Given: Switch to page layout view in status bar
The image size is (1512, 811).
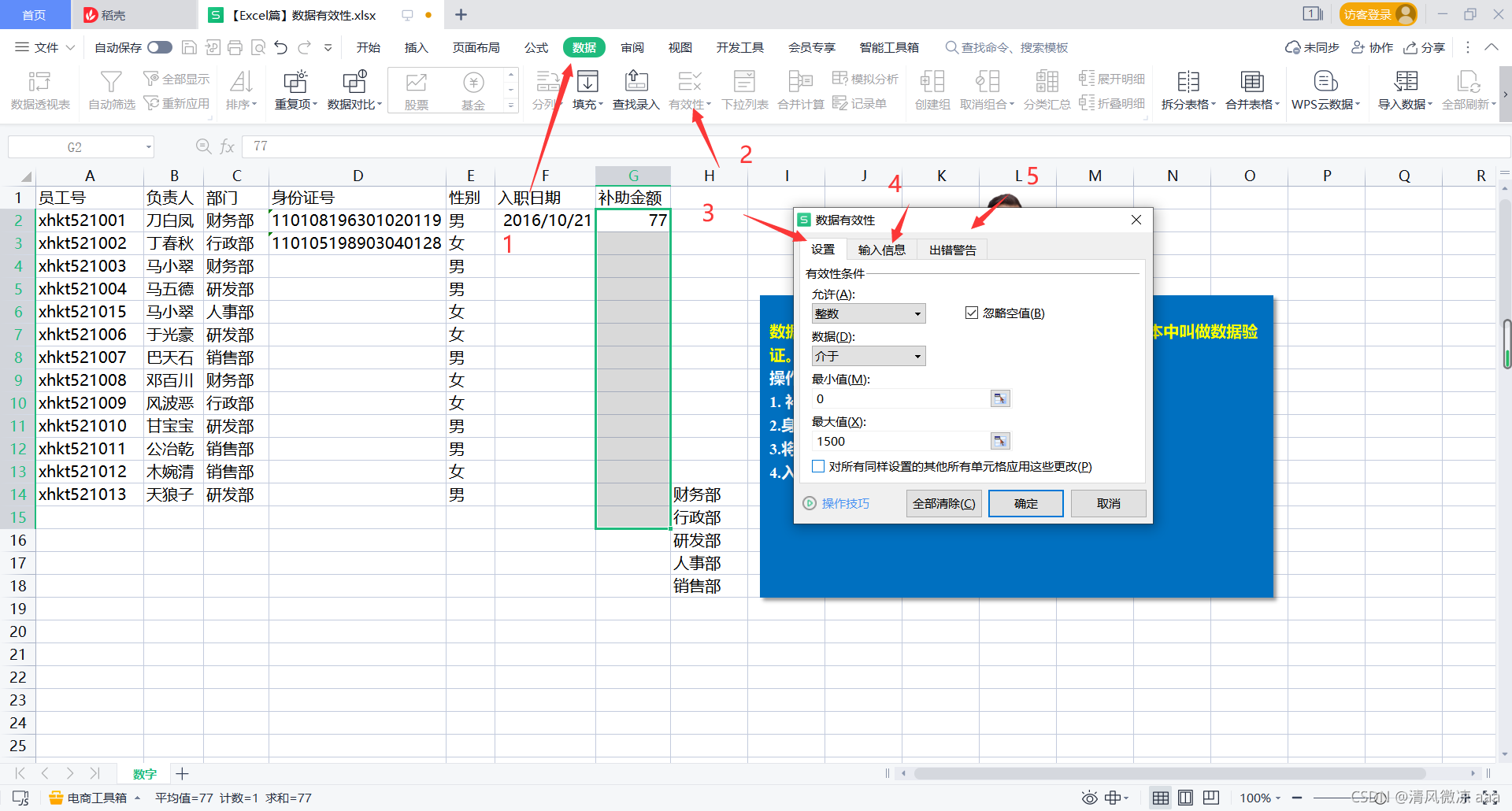Looking at the screenshot, I should (x=1185, y=798).
